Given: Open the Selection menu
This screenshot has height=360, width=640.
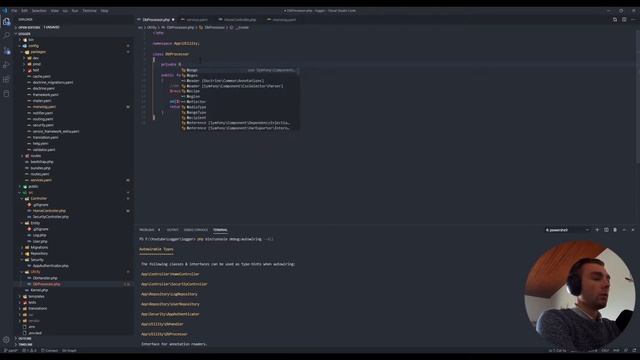Looking at the screenshot, I should click(39, 11).
